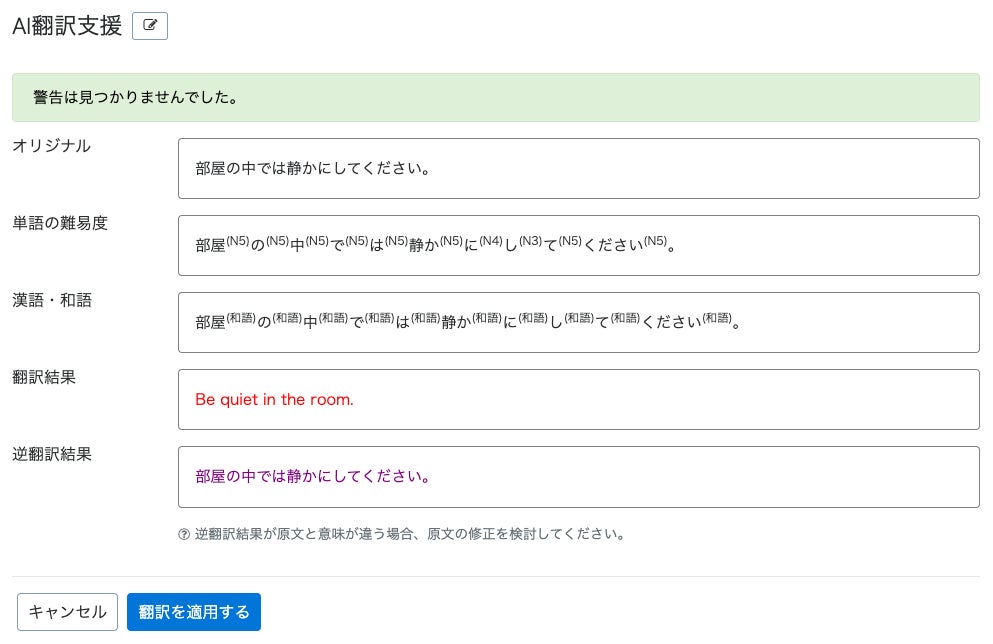This screenshot has width=993, height=644.
Task: Click the AI翻訳支援 heading
Action: click(67, 26)
